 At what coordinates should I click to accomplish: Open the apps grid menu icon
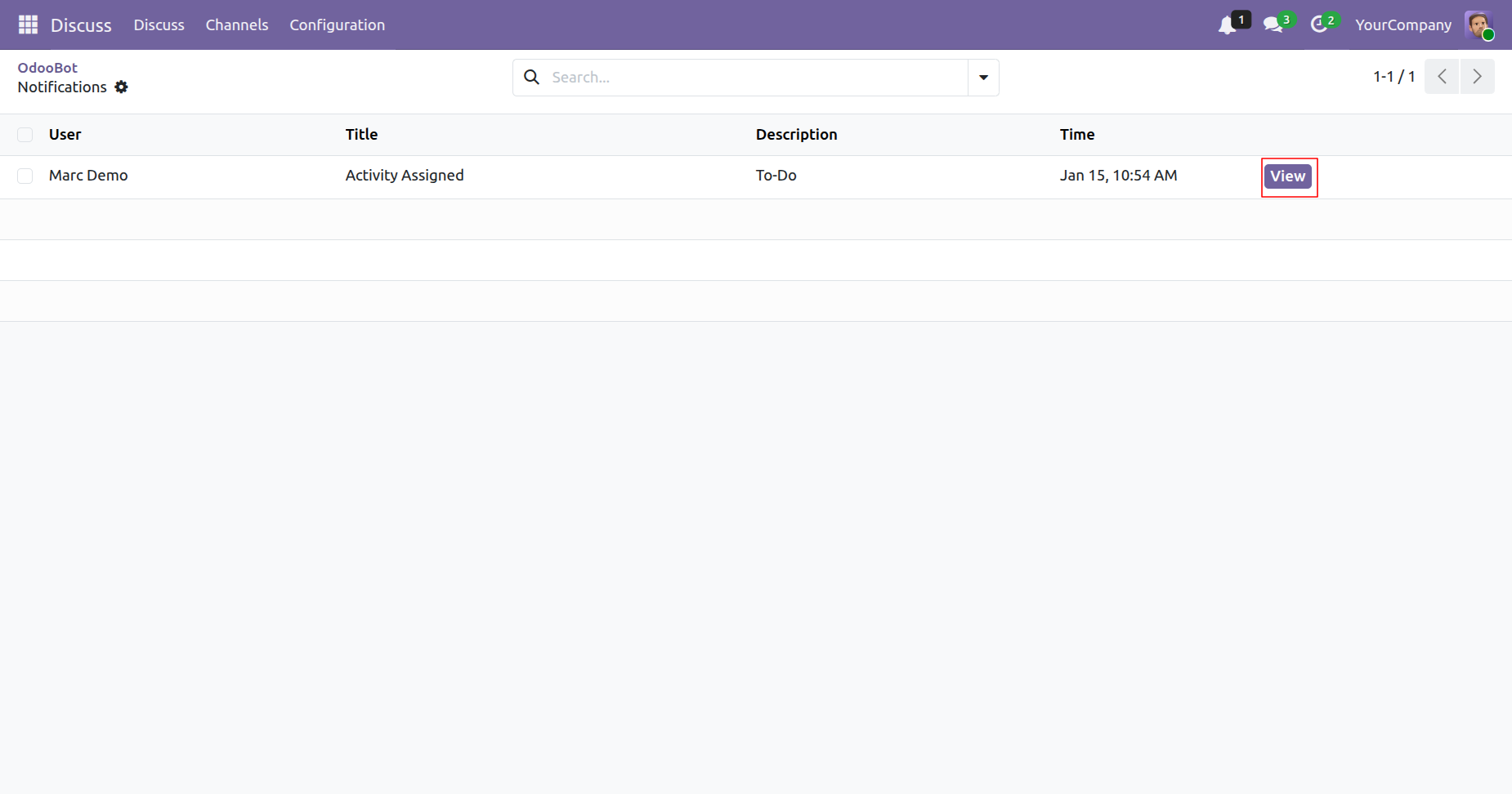(x=28, y=25)
